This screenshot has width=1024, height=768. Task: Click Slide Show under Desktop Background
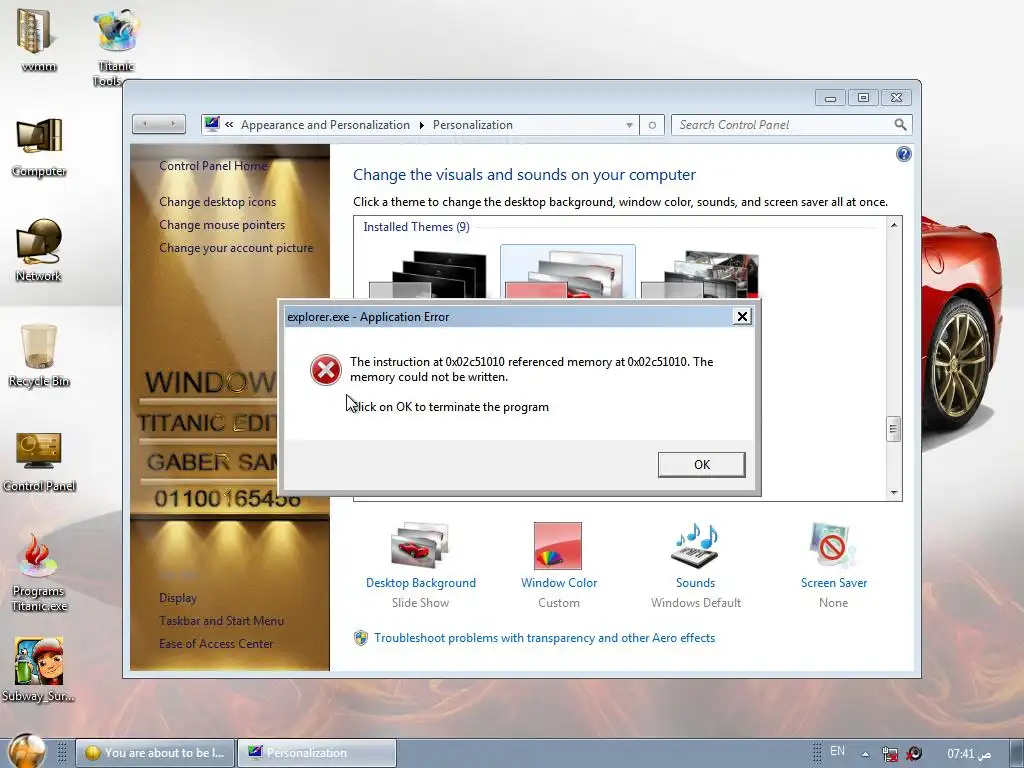(421, 603)
